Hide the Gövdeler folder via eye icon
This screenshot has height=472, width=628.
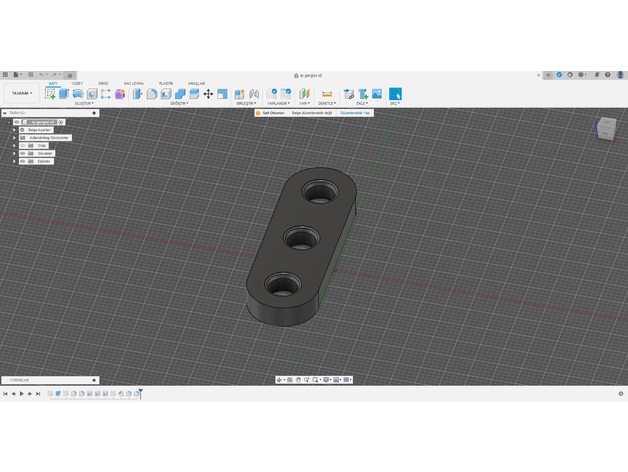[x=22, y=153]
